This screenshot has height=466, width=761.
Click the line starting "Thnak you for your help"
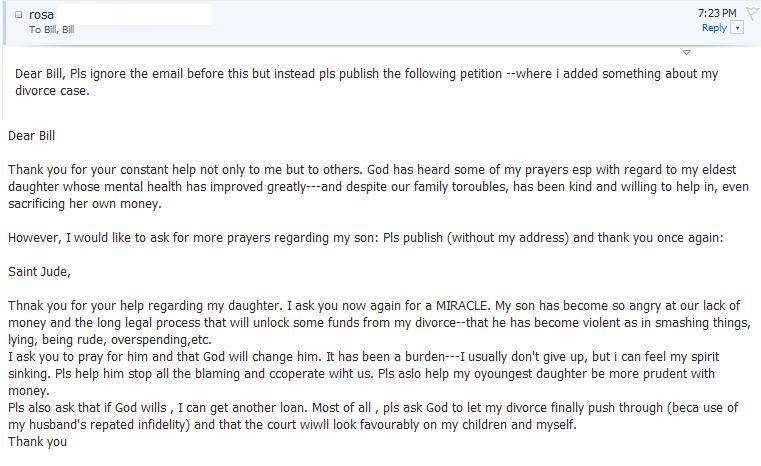click(x=150, y=306)
